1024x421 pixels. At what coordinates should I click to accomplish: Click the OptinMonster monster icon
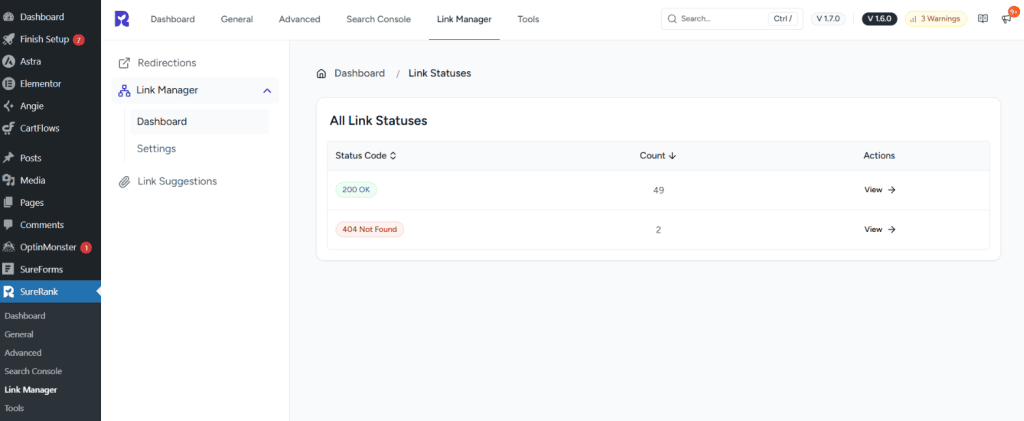pyautogui.click(x=8, y=247)
